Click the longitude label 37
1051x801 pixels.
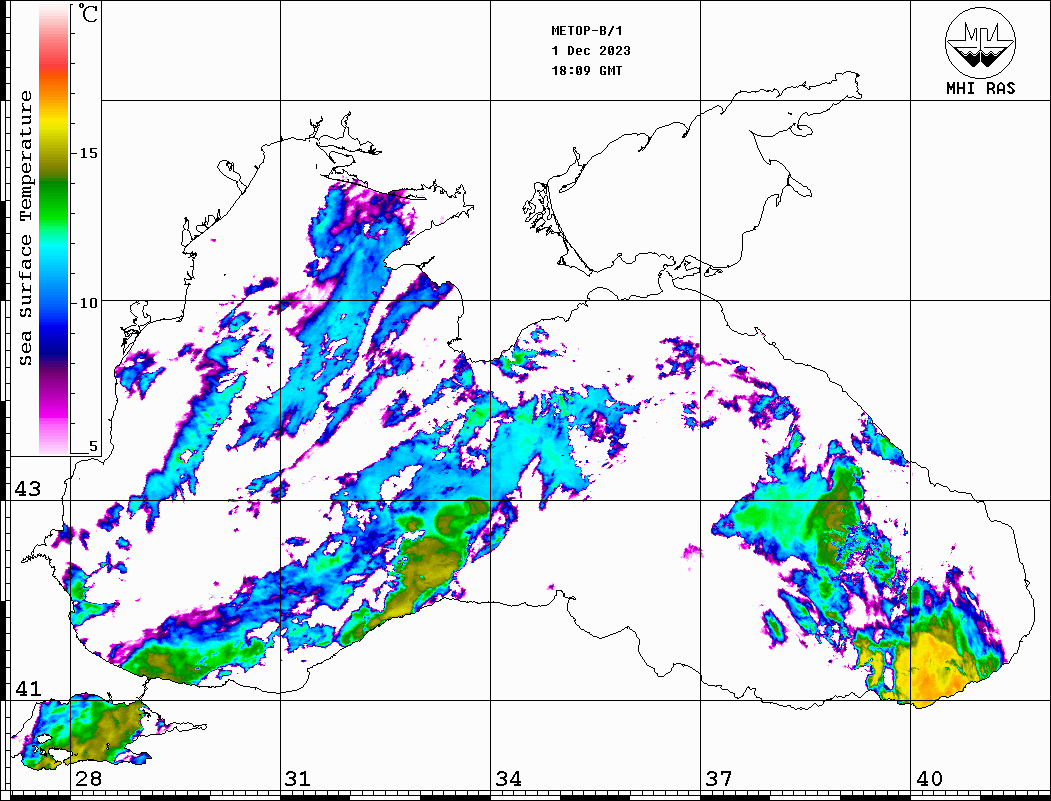coord(719,778)
